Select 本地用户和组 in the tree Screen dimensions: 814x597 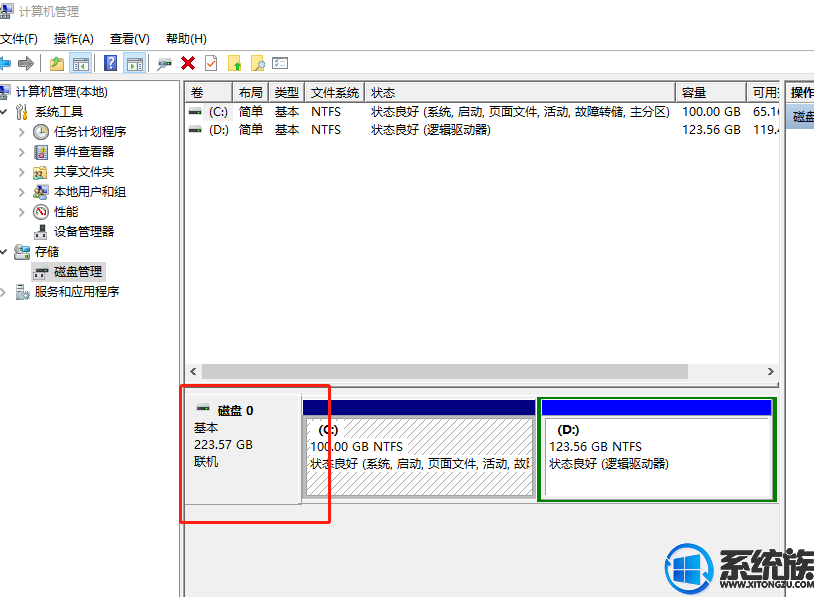click(90, 192)
